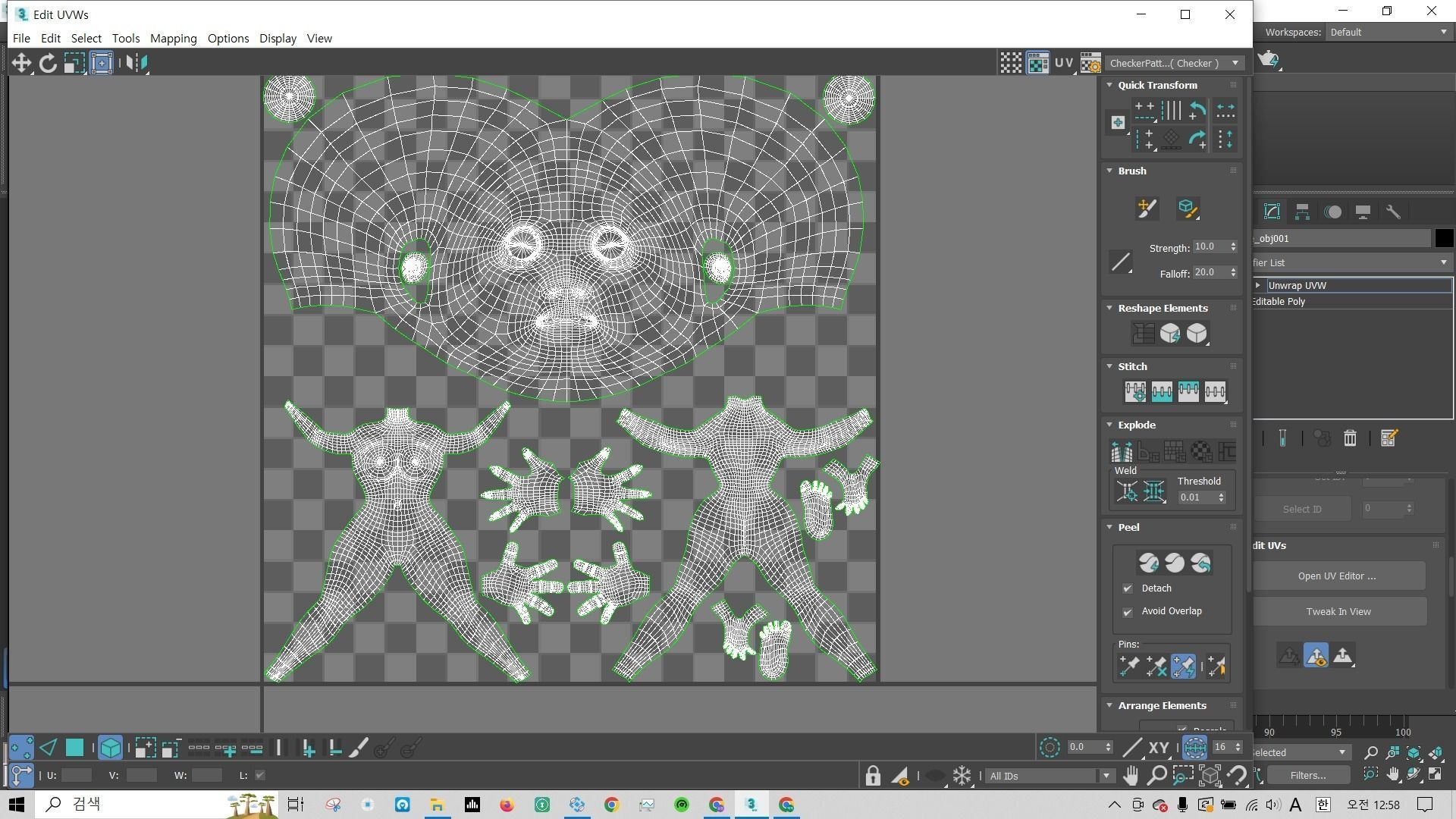Toggle the L lock checkbox
This screenshot has width=1456, height=819.
(x=260, y=775)
